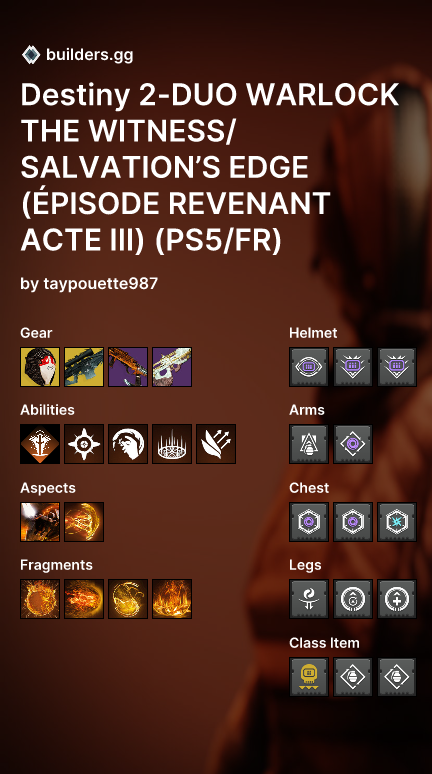
Task: Click the super ability diamond icon
Action: tap(40, 444)
